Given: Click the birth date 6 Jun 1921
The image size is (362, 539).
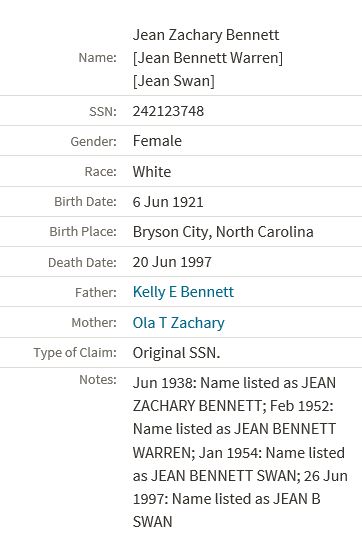Looking at the screenshot, I should [168, 202].
